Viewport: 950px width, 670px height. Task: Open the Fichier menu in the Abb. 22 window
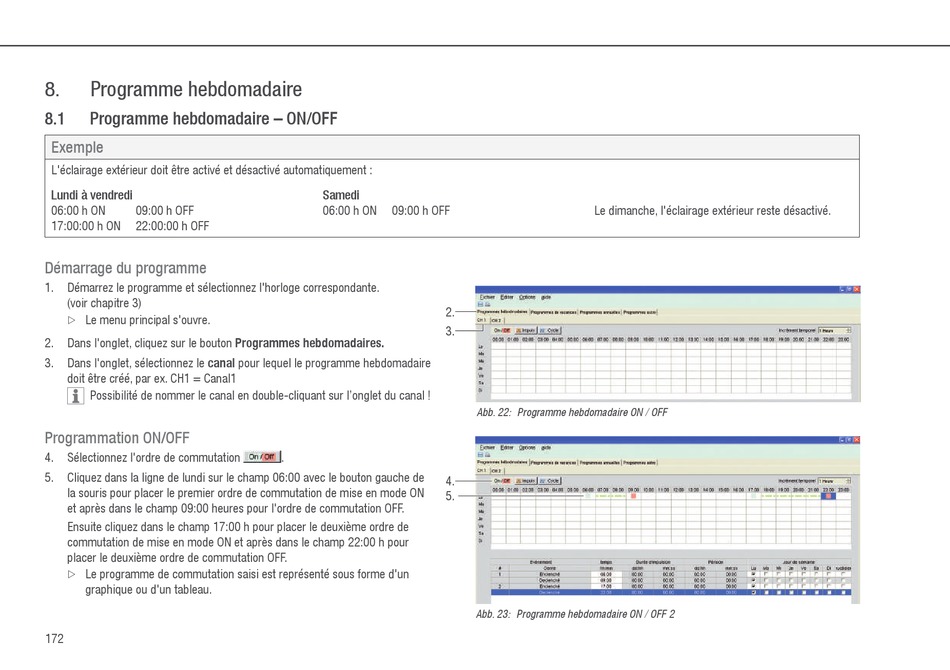(x=487, y=297)
